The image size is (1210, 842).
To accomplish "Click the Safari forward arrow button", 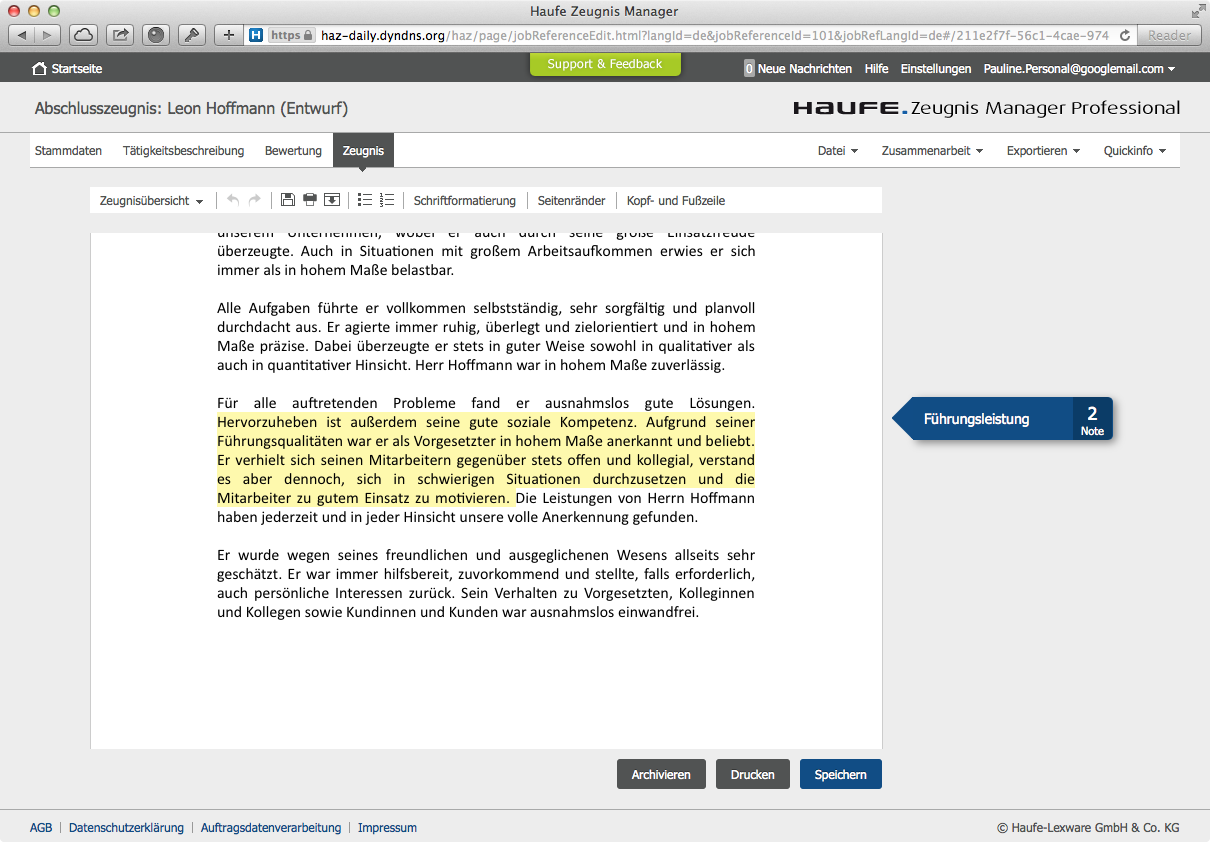I will click(x=47, y=35).
